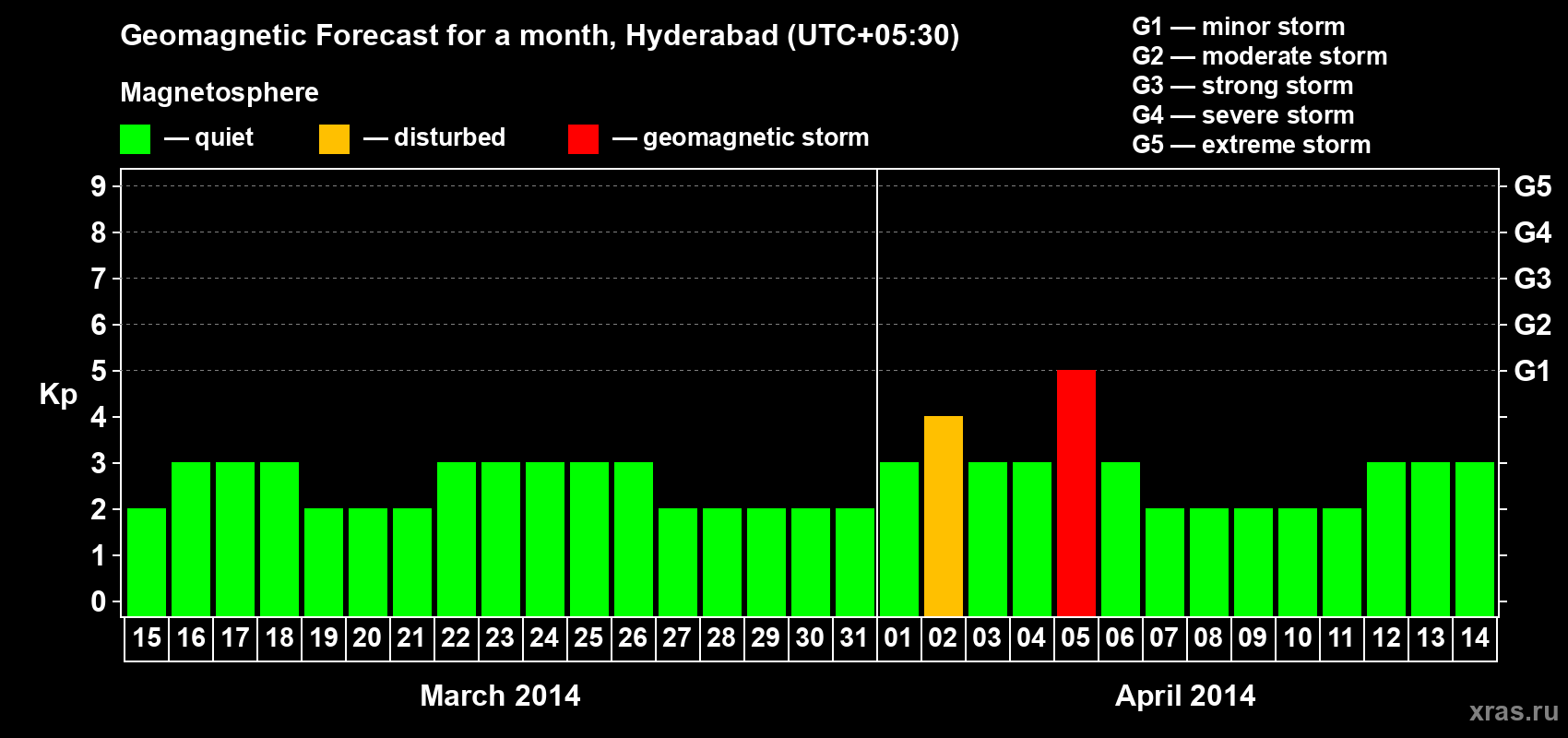The width and height of the screenshot is (1568, 738).
Task: Click the 'G2 — moderate storm' legend text
Action: pyautogui.click(x=1260, y=56)
